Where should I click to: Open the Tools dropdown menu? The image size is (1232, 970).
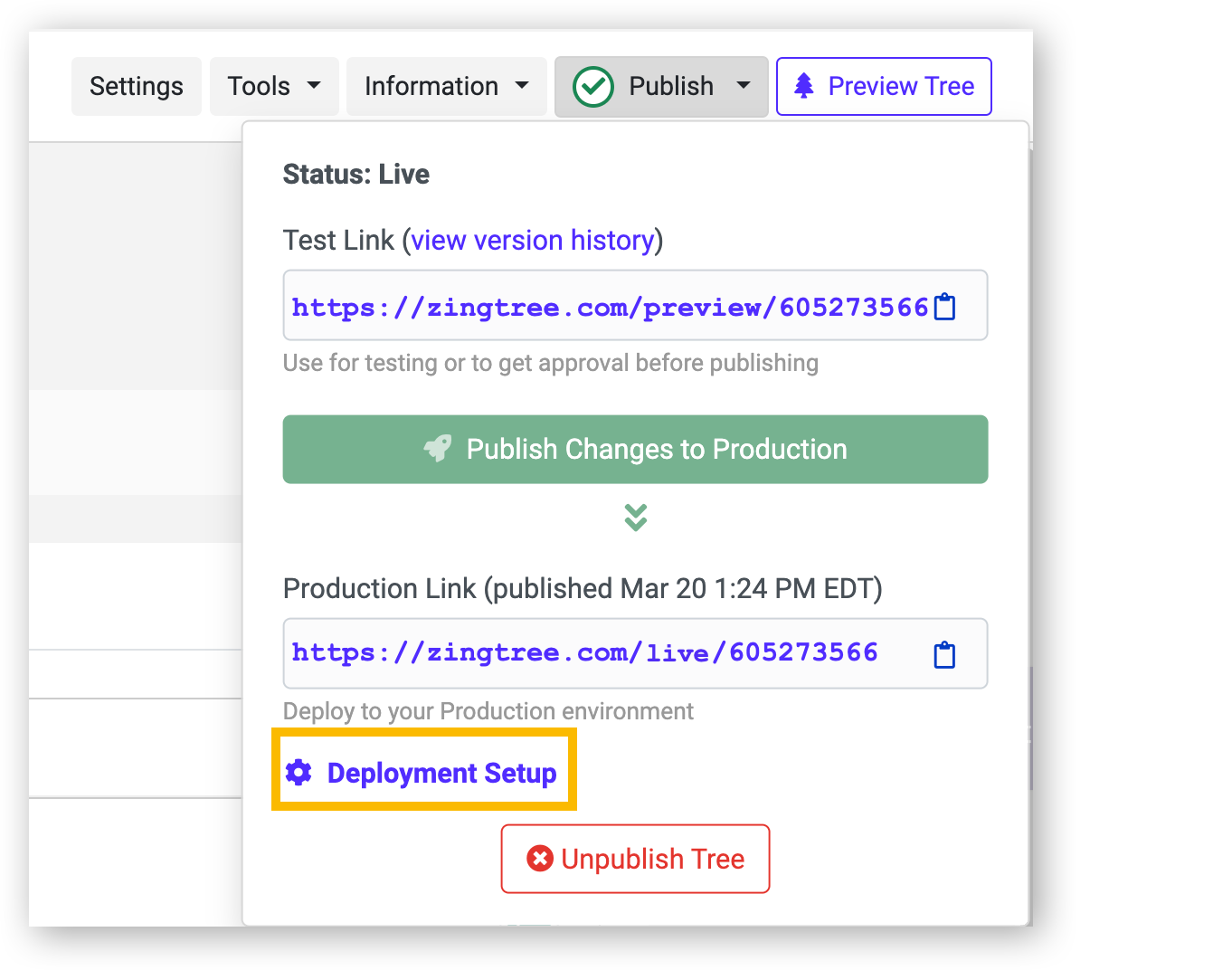(x=274, y=86)
